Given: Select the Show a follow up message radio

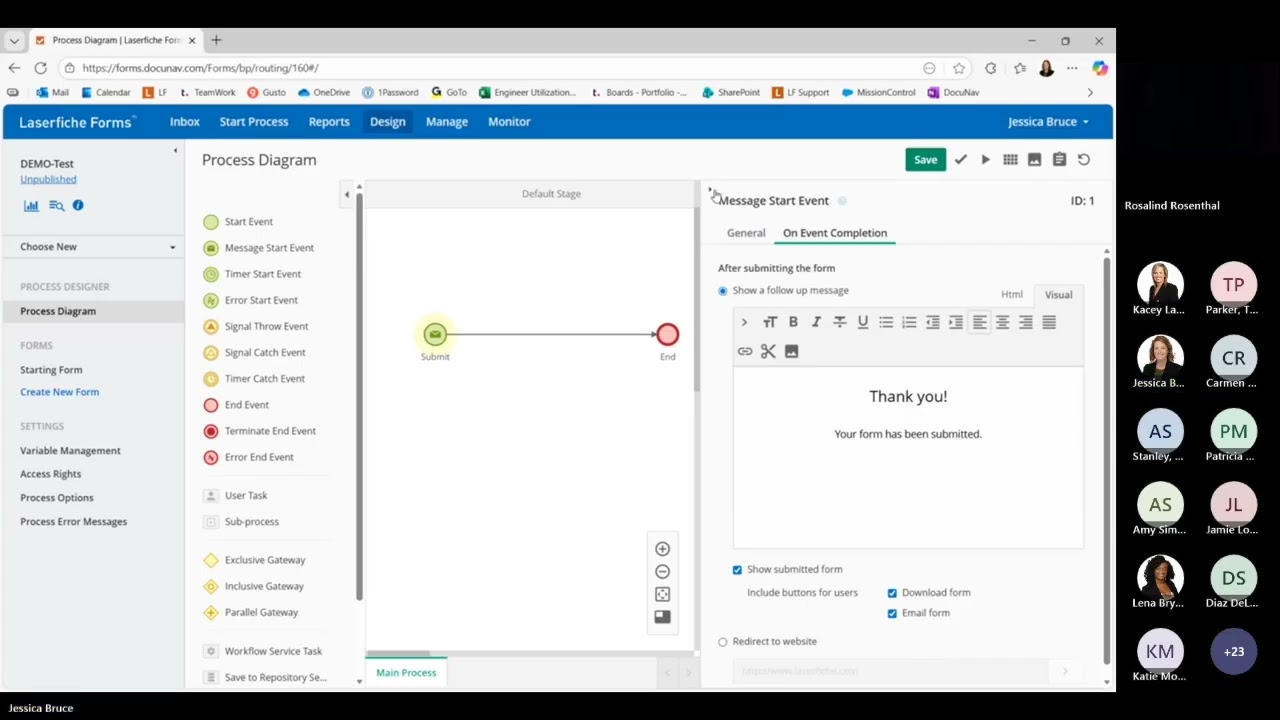Looking at the screenshot, I should [x=723, y=291].
